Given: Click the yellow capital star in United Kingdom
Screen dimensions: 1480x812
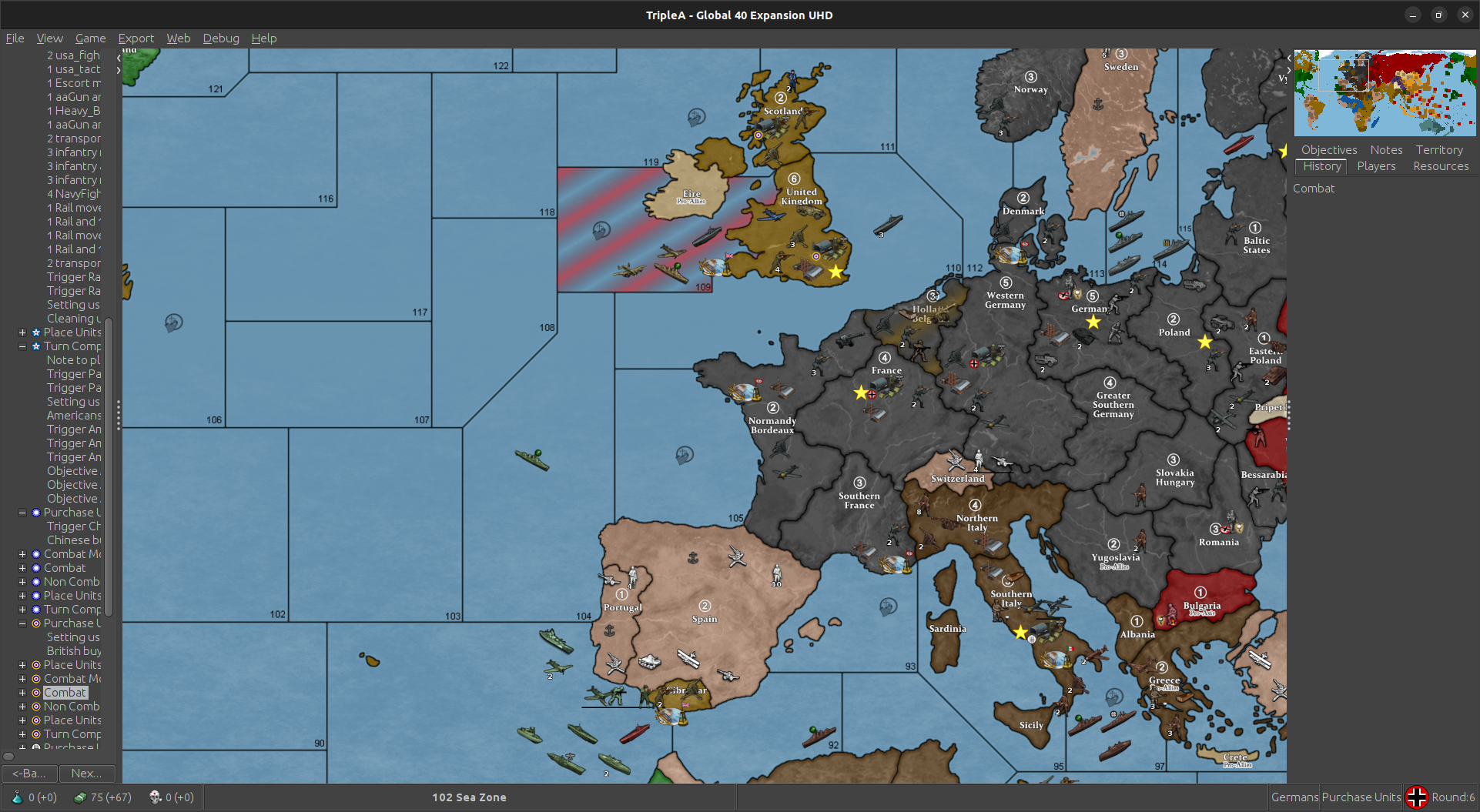Looking at the screenshot, I should pyautogui.click(x=835, y=271).
